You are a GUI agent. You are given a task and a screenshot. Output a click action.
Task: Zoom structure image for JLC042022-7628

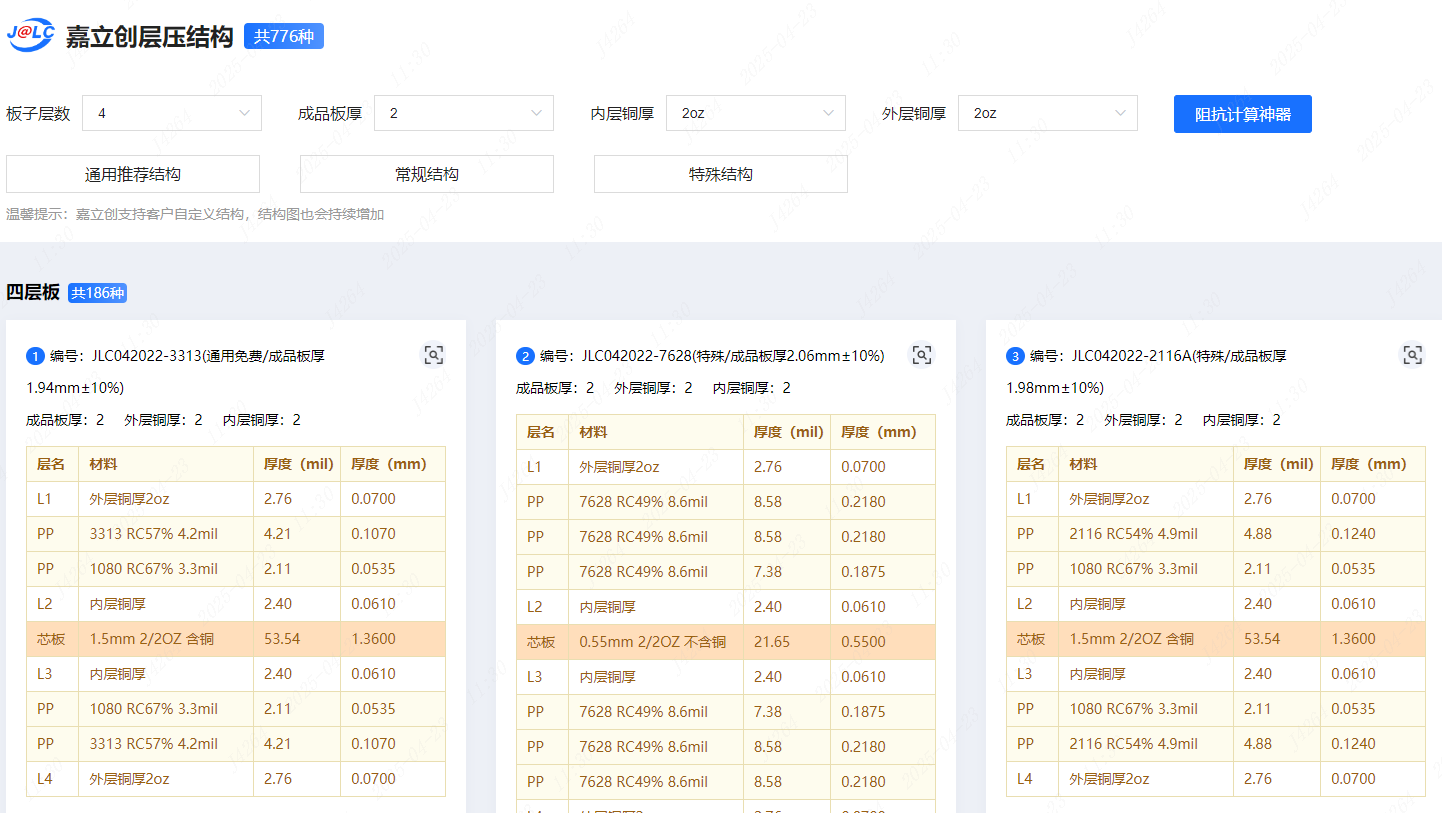pyautogui.click(x=922, y=355)
